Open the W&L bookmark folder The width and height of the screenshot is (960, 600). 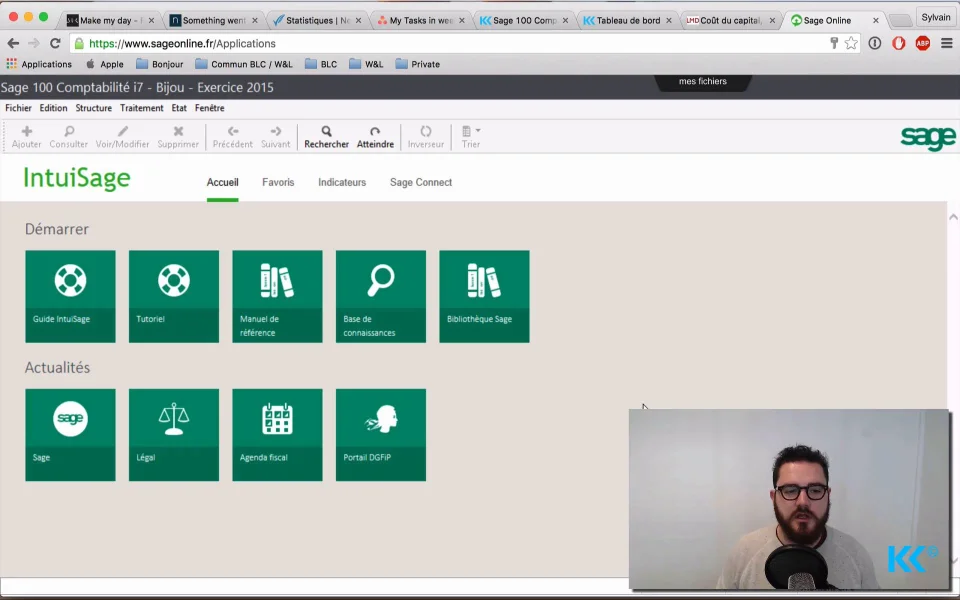point(366,64)
